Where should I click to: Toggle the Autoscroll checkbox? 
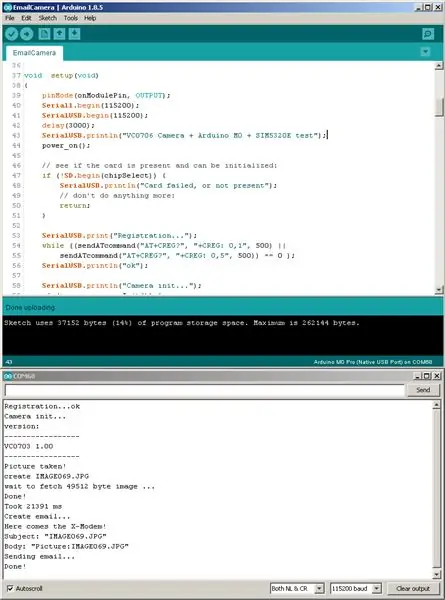(10, 588)
